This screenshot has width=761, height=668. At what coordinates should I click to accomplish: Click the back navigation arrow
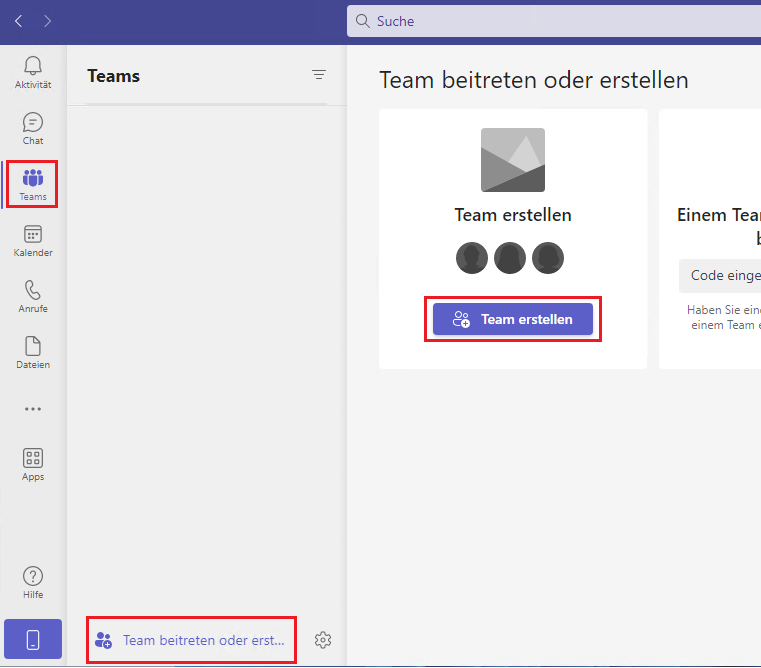coord(19,21)
